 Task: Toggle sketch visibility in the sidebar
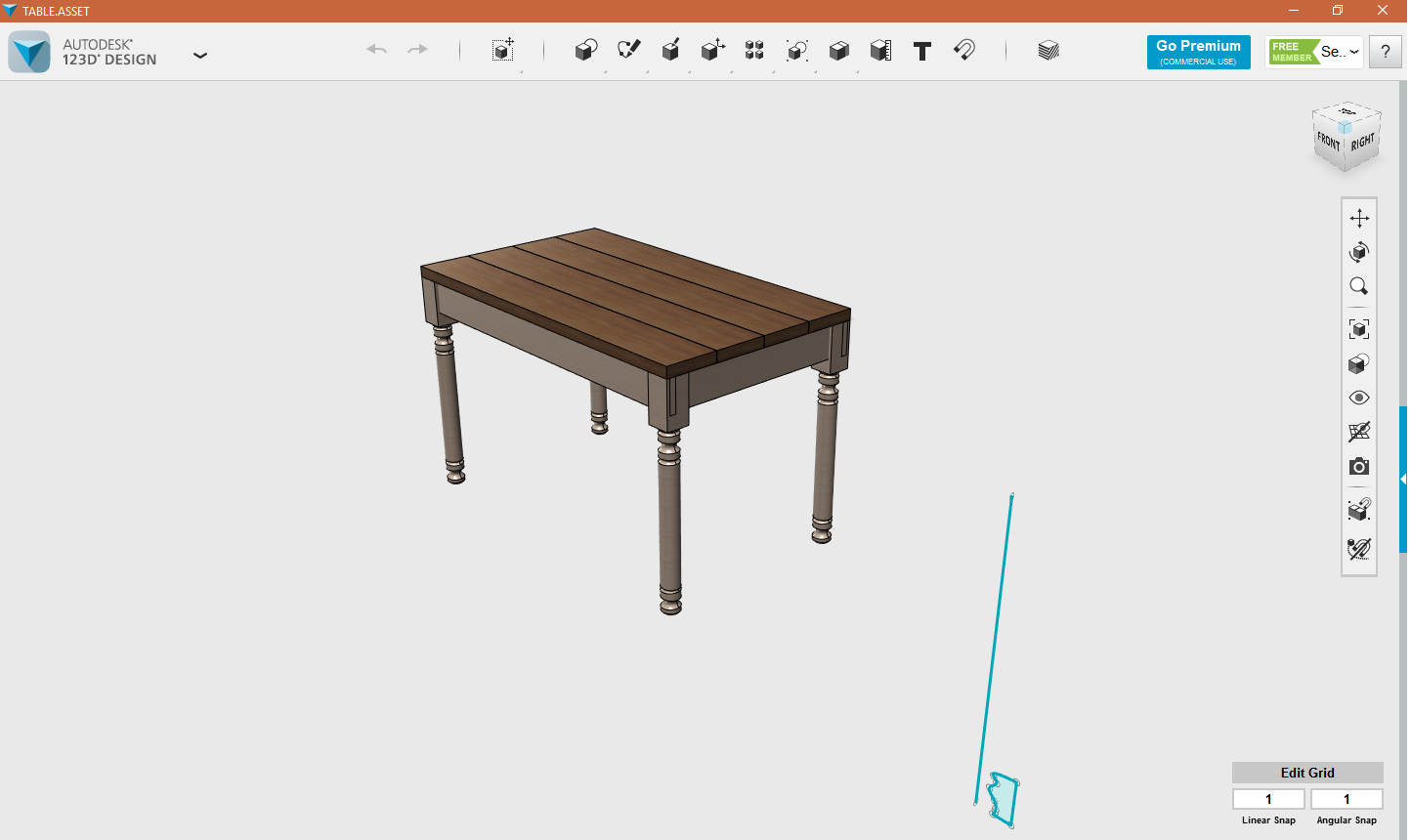tap(1359, 431)
